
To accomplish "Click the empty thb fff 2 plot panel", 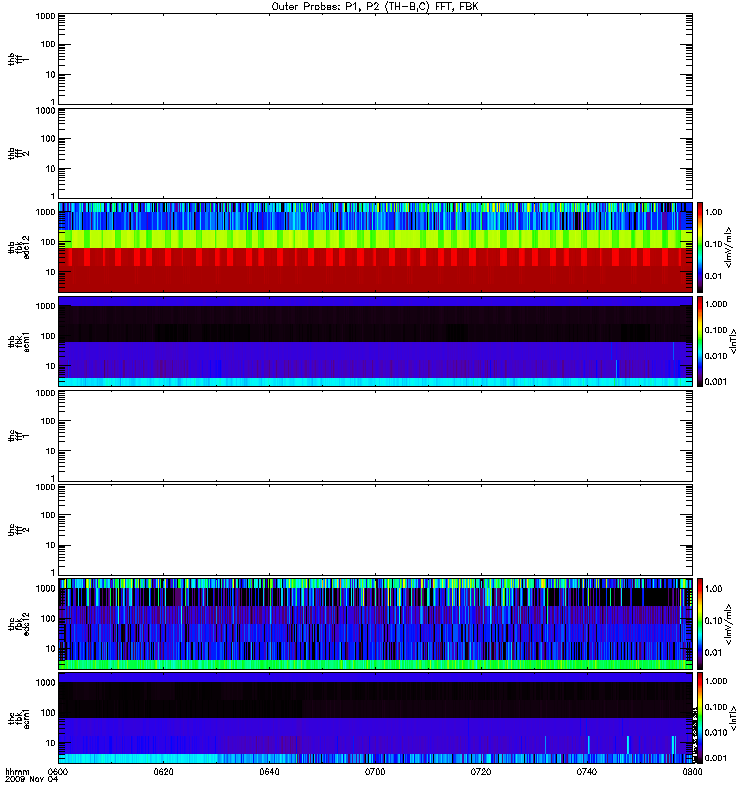I will (x=376, y=153).
